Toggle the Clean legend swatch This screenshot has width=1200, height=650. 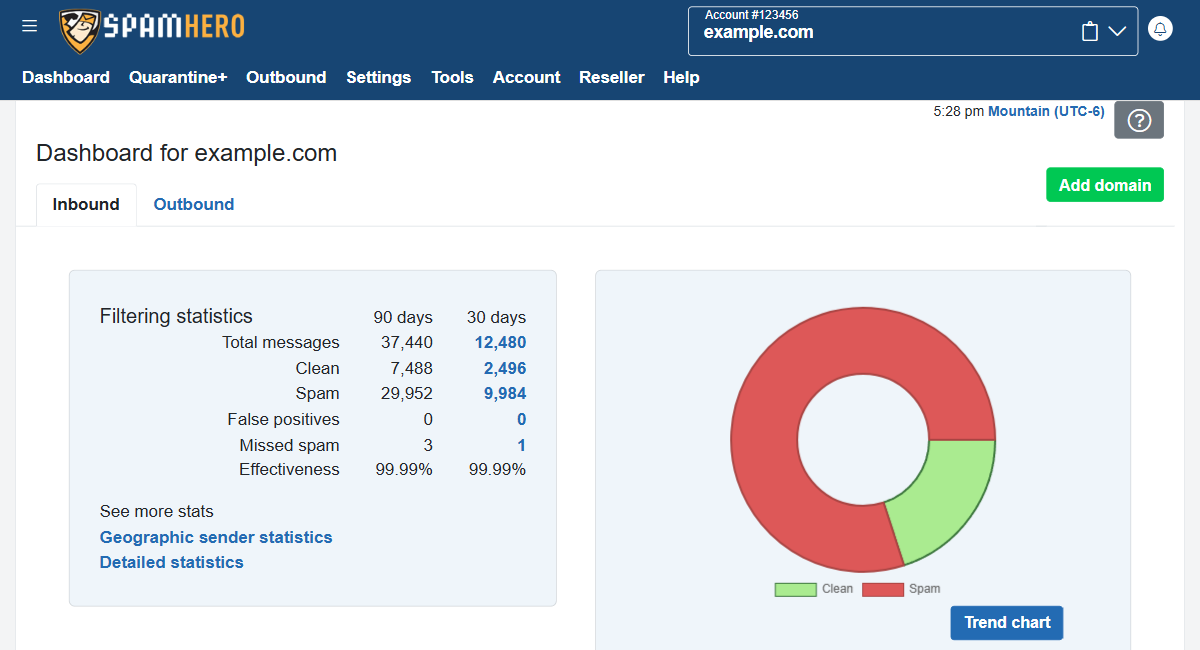pyautogui.click(x=795, y=589)
